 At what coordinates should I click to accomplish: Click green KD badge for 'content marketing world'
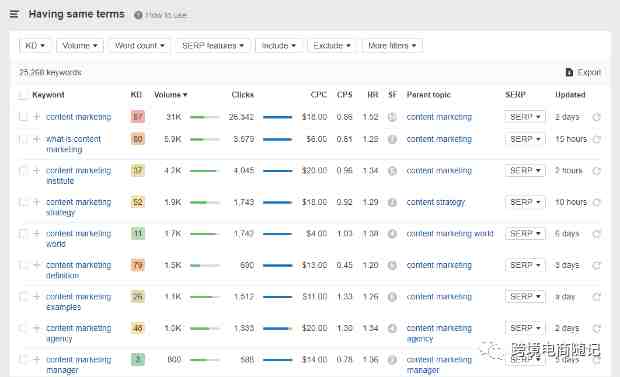tap(138, 233)
